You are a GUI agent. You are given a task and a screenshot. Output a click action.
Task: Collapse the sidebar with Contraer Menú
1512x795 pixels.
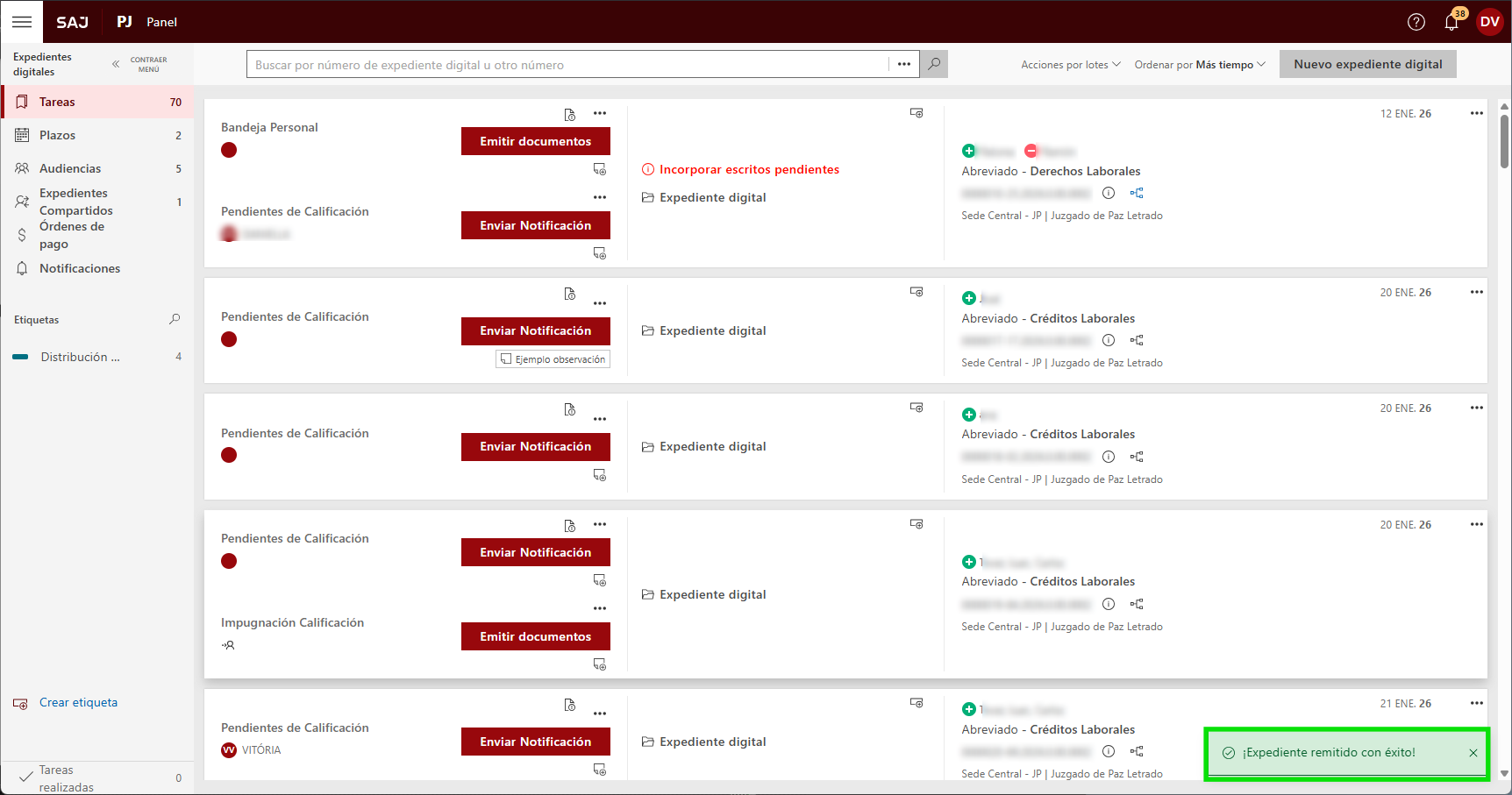[x=139, y=64]
